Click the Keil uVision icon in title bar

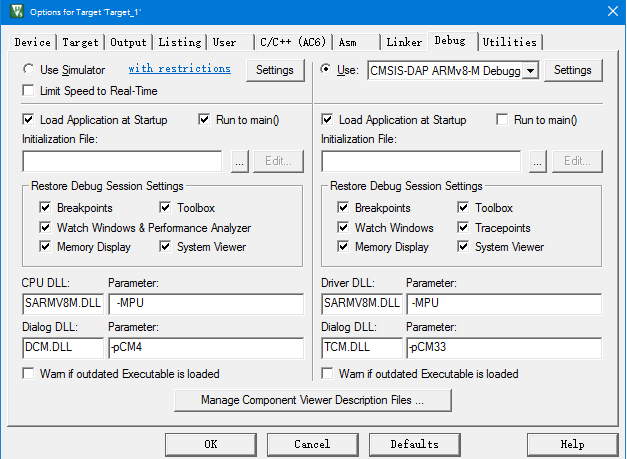[17, 11]
